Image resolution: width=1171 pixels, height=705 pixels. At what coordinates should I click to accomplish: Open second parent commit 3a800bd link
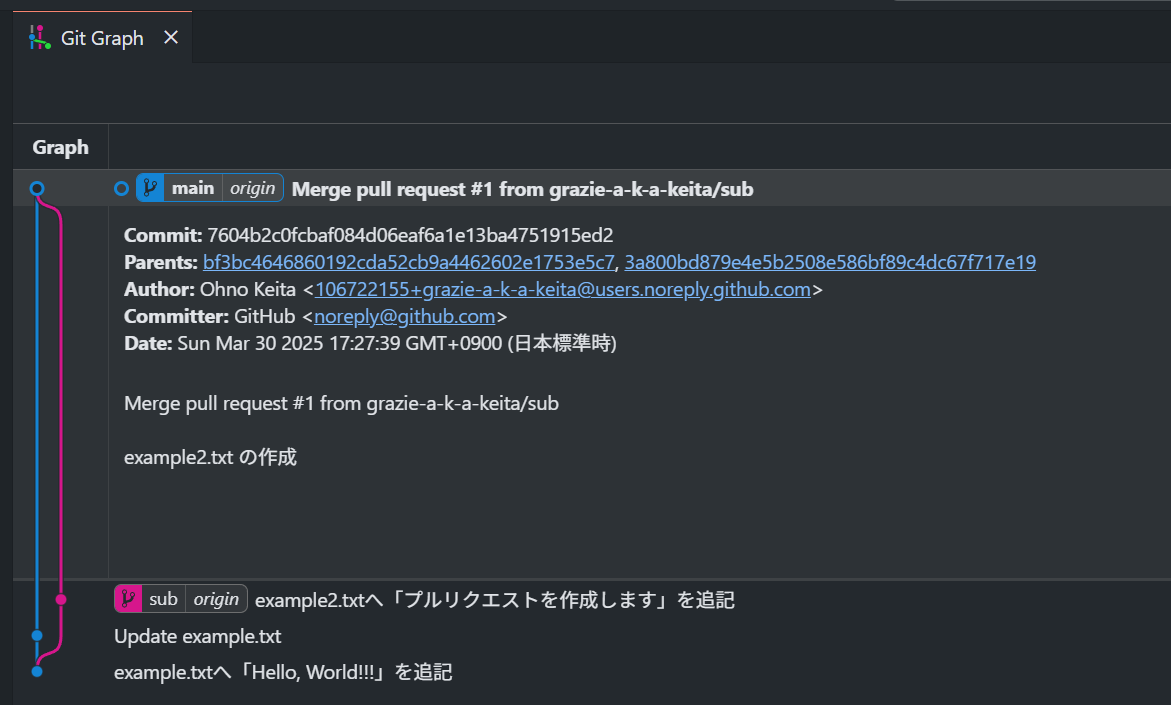(x=830, y=262)
